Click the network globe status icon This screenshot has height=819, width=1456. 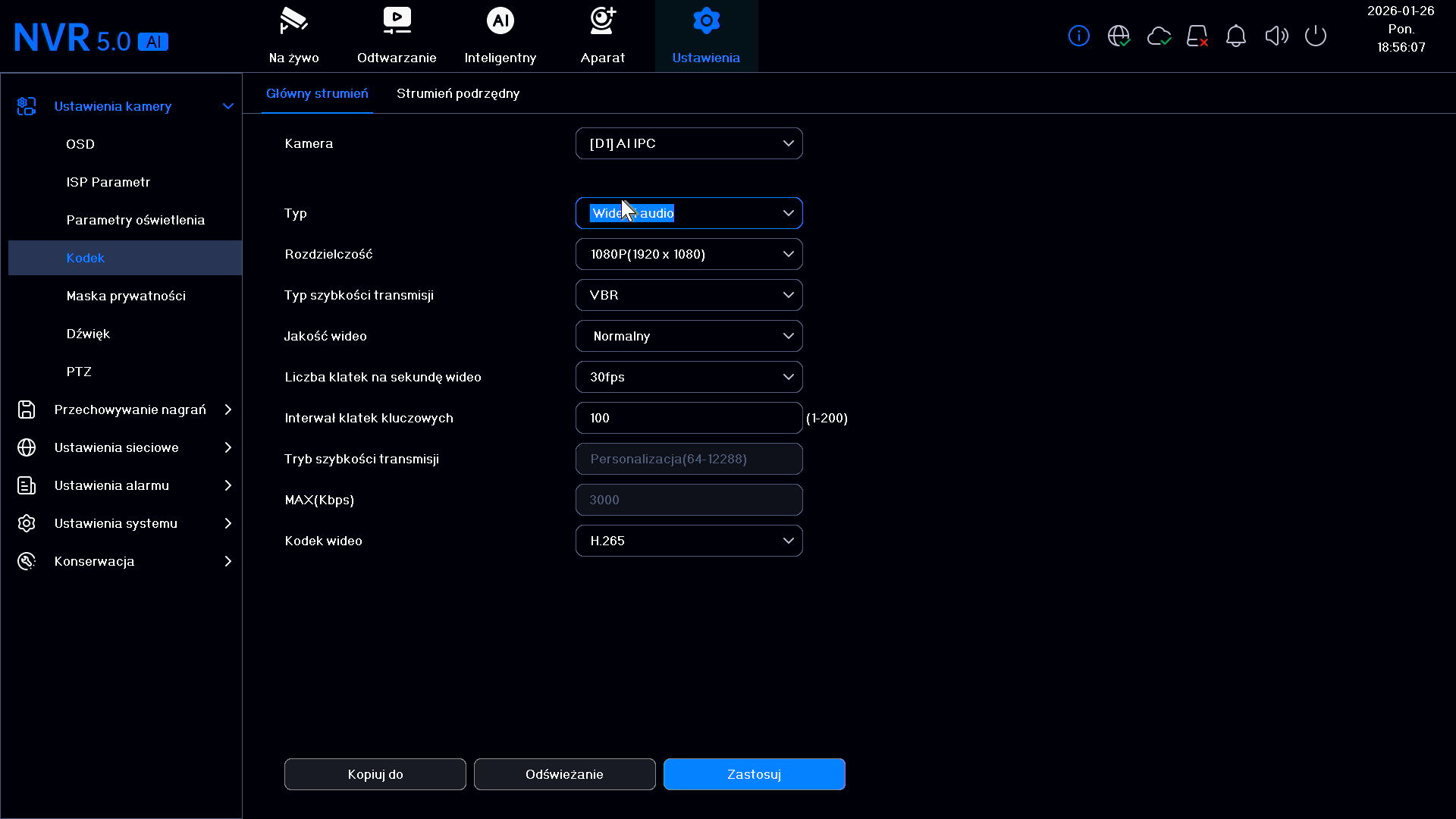click(1119, 36)
